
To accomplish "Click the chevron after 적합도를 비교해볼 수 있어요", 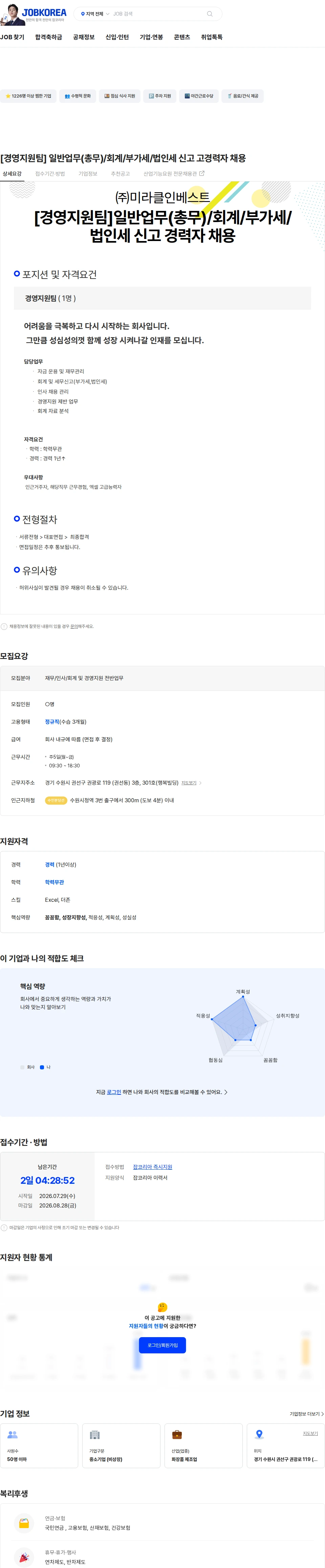I will [226, 1092].
